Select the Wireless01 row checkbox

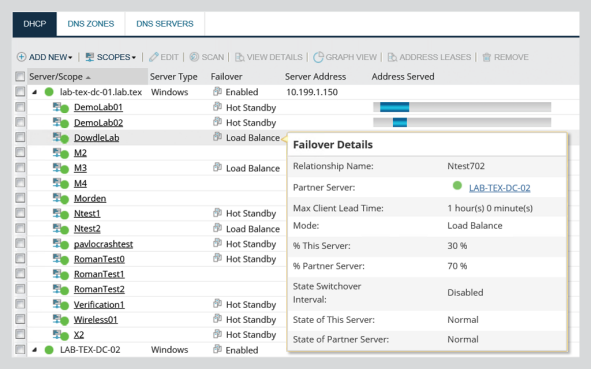click(20, 320)
